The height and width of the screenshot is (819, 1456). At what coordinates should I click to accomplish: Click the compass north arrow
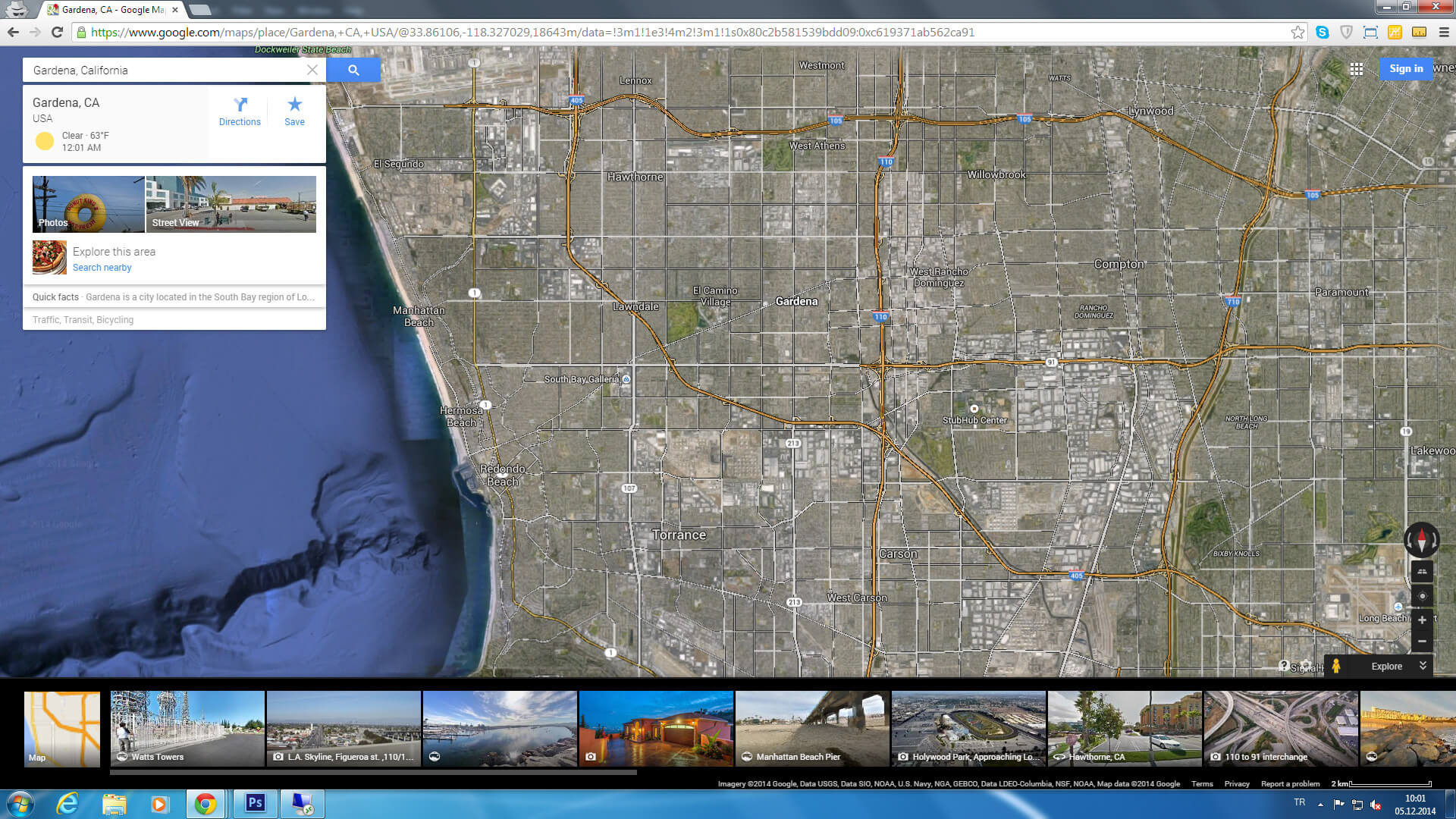coord(1421,540)
